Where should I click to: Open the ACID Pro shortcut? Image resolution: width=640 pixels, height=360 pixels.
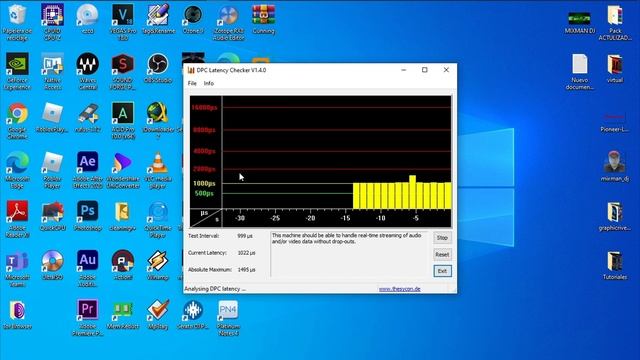[122, 121]
